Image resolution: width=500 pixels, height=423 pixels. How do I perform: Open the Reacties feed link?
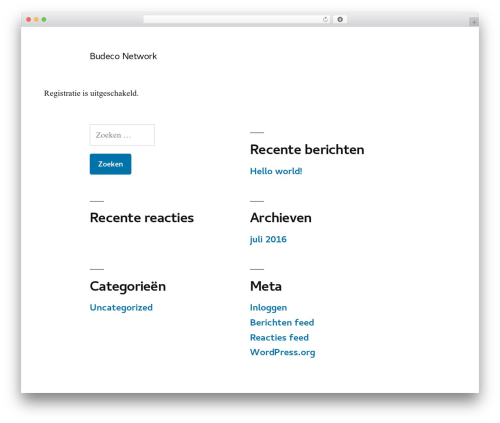279,337
